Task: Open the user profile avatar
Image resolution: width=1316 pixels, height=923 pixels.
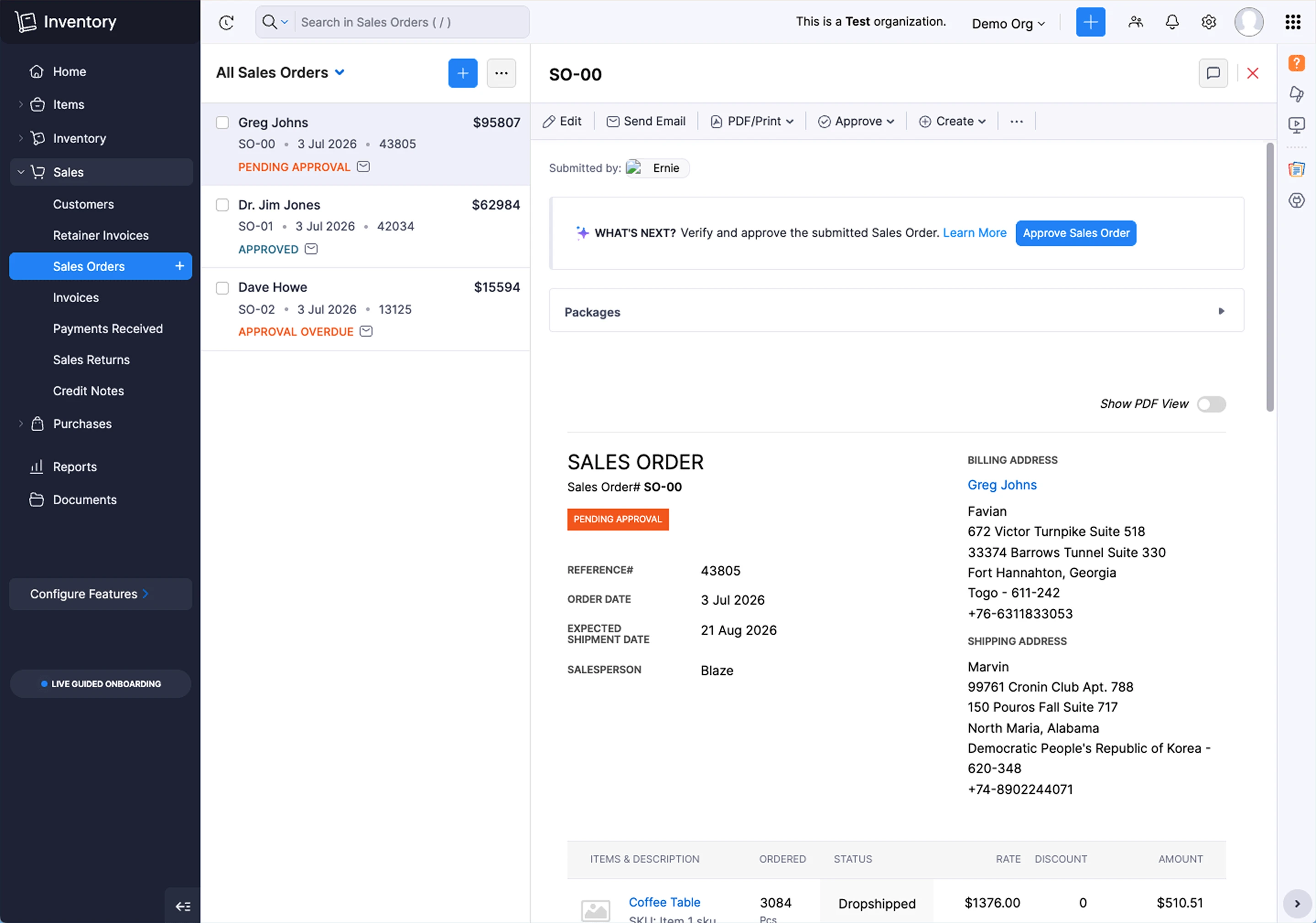Action: pos(1248,22)
